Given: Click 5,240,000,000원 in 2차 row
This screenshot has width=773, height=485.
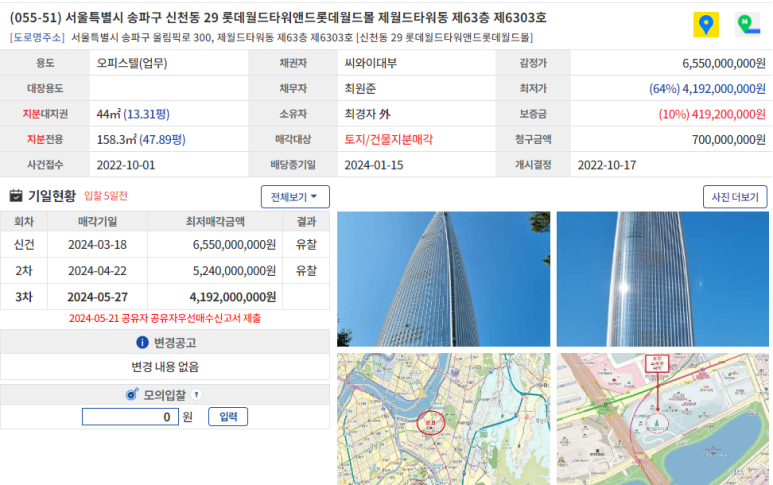Looking at the screenshot, I should pos(234,271).
